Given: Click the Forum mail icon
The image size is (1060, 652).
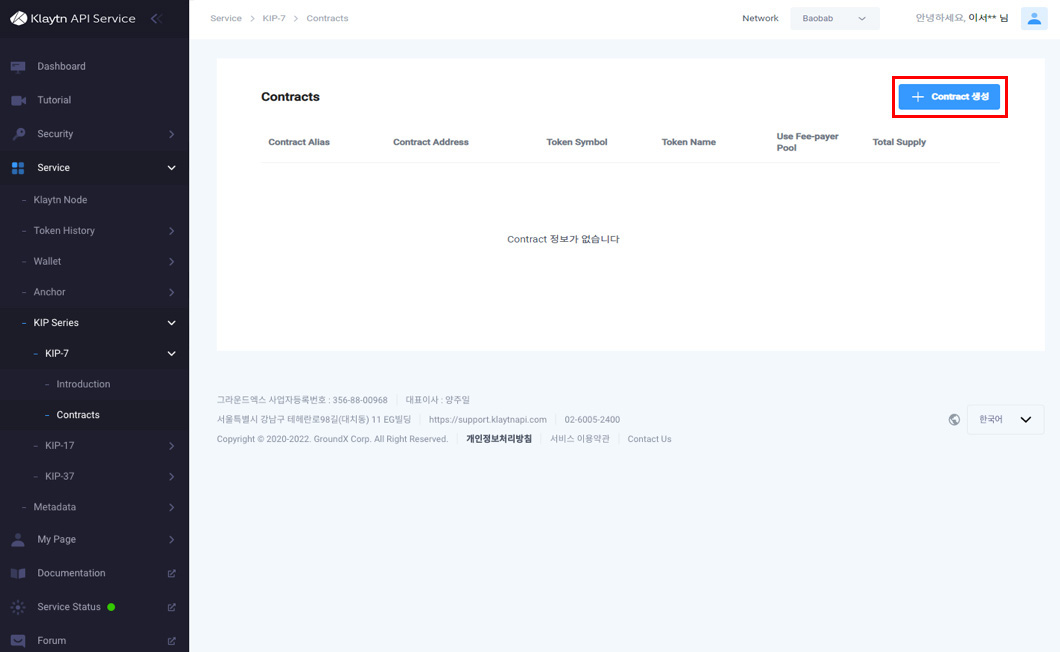Looking at the screenshot, I should (18, 641).
